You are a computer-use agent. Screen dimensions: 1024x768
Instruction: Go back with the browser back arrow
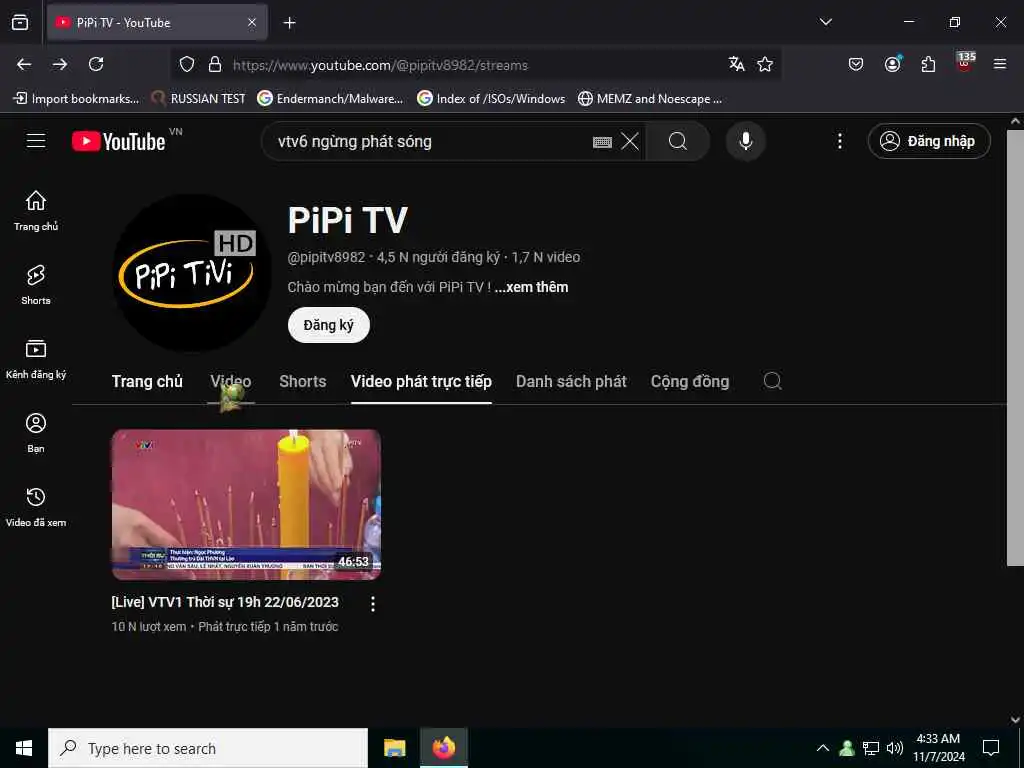point(24,64)
